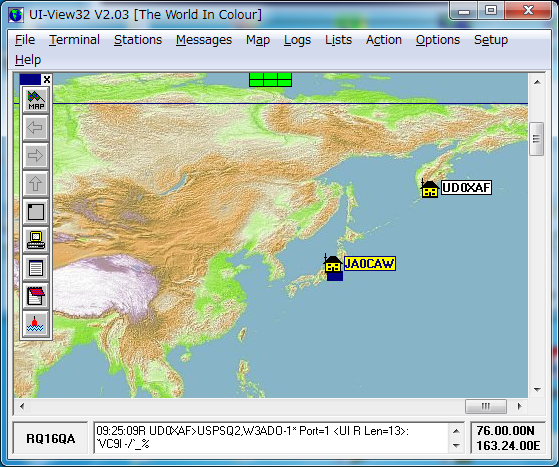The height and width of the screenshot is (467, 559).
Task: Open the Stations menu
Action: (x=138, y=40)
